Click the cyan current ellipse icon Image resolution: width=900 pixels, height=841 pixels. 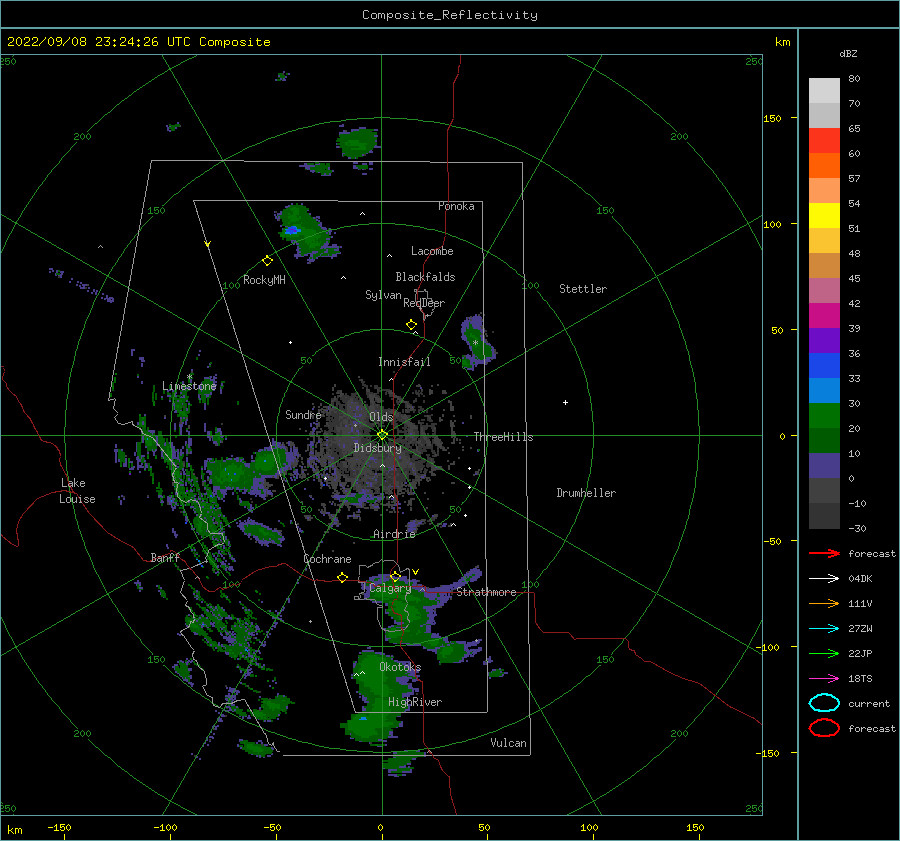tap(824, 703)
